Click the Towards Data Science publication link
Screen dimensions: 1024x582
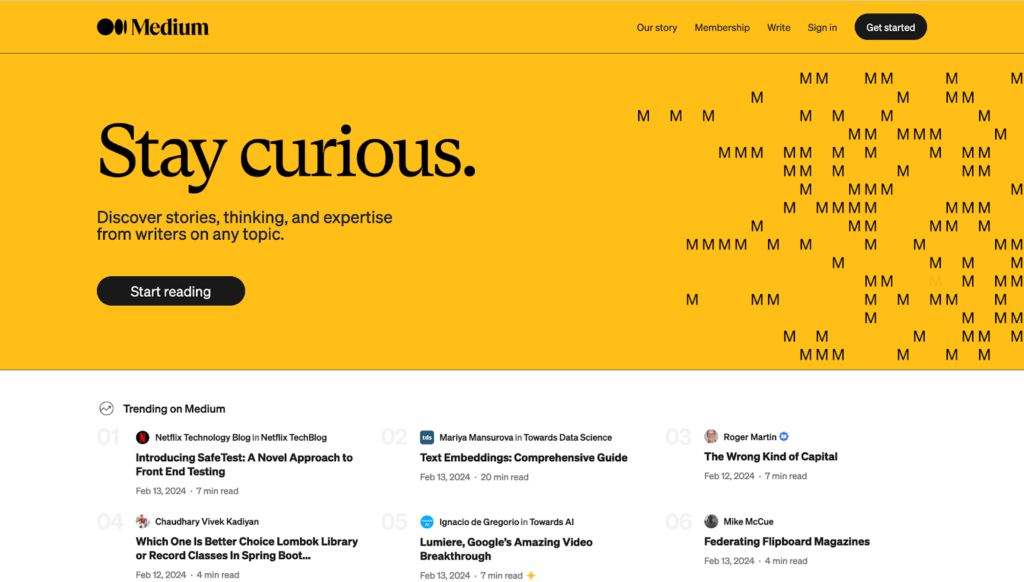pyautogui.click(x=568, y=438)
